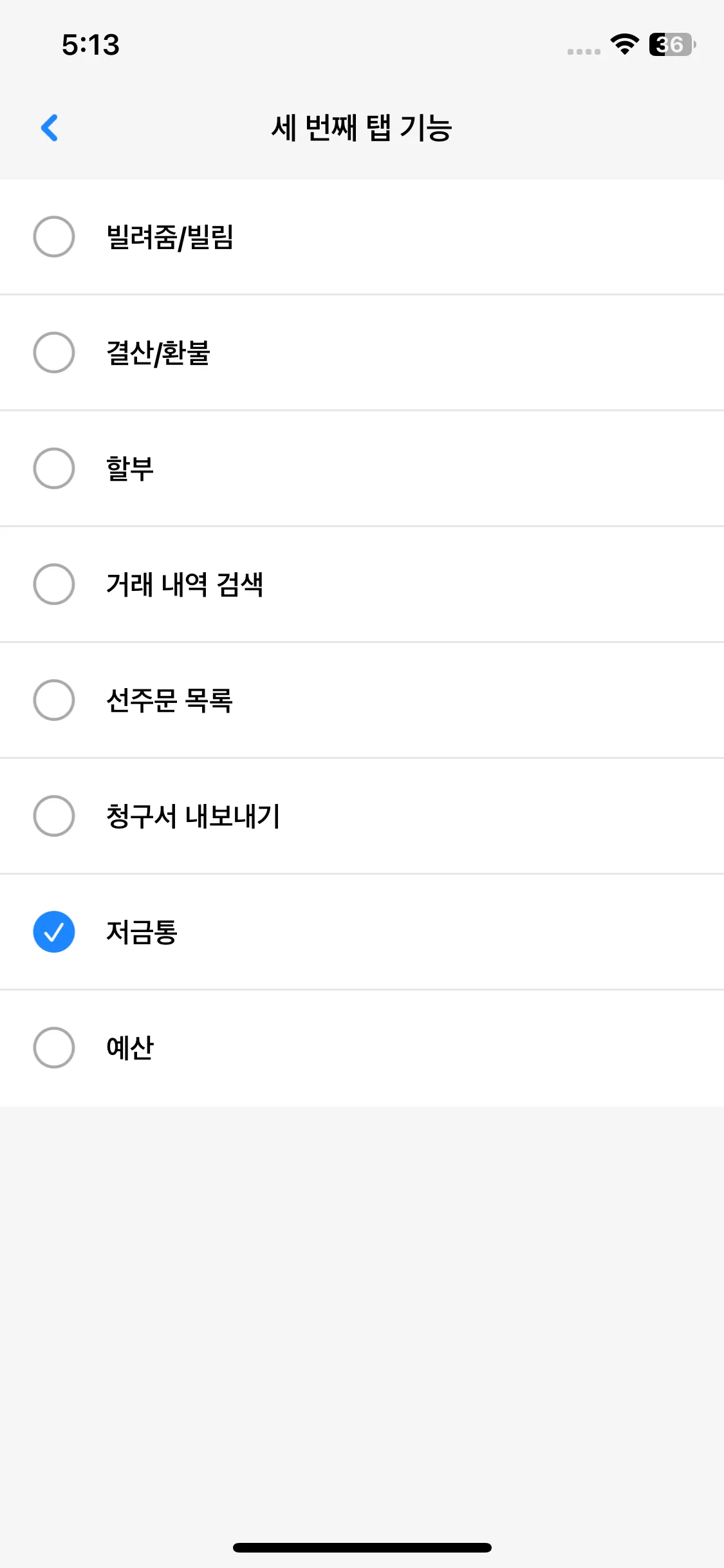Pick the 선주문 목록 radio button
The width and height of the screenshot is (724, 1568).
(54, 700)
